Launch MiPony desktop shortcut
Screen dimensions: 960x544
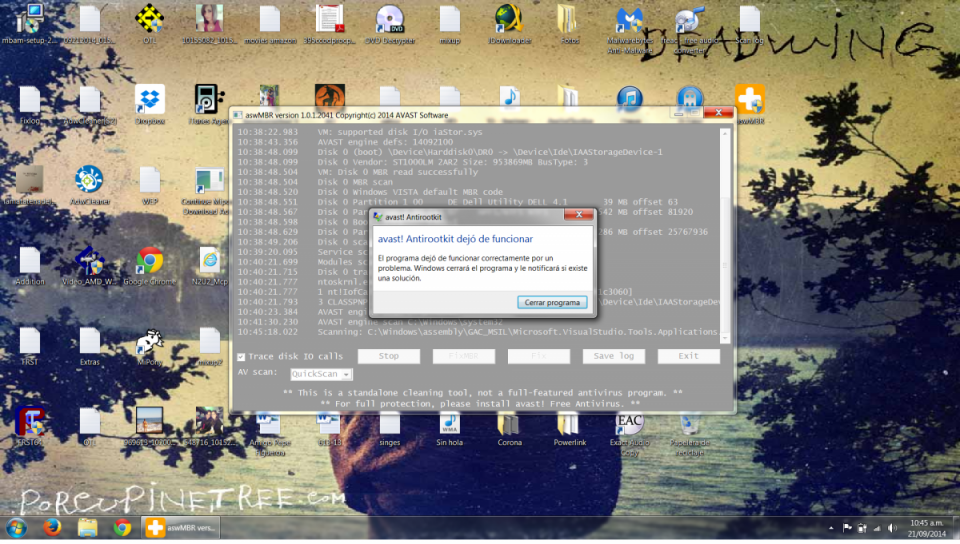[x=149, y=346]
